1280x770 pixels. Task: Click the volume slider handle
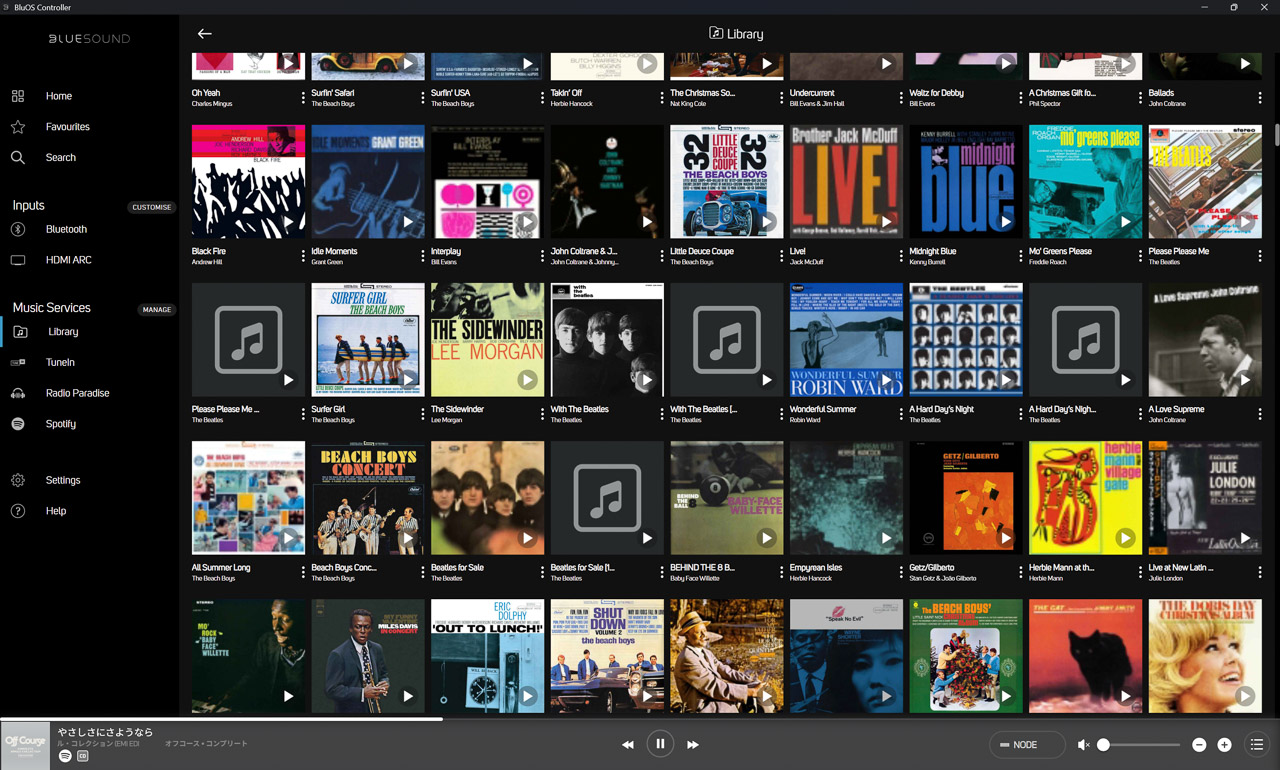1104,745
